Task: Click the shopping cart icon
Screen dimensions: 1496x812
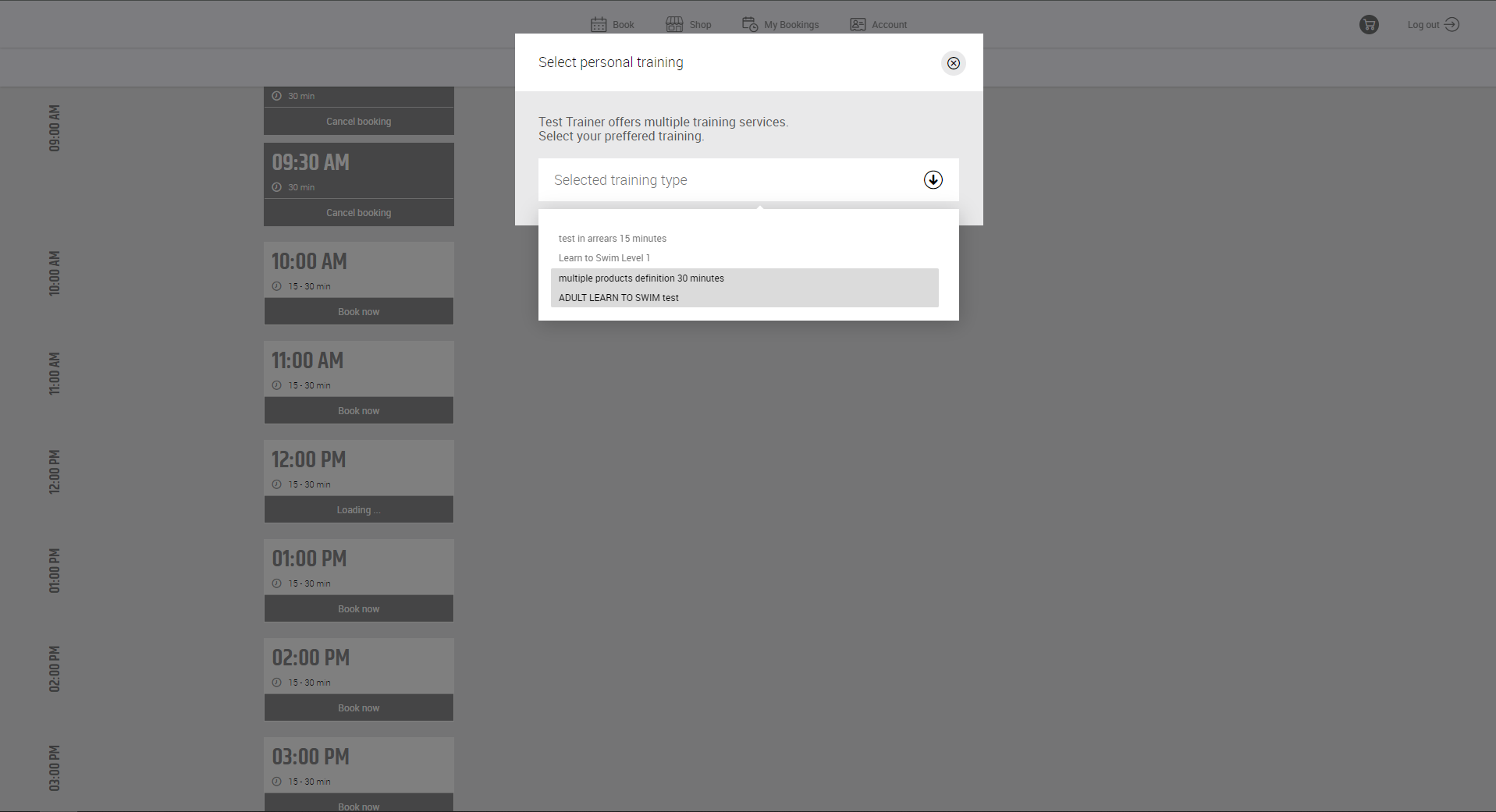Action: pyautogui.click(x=1369, y=25)
